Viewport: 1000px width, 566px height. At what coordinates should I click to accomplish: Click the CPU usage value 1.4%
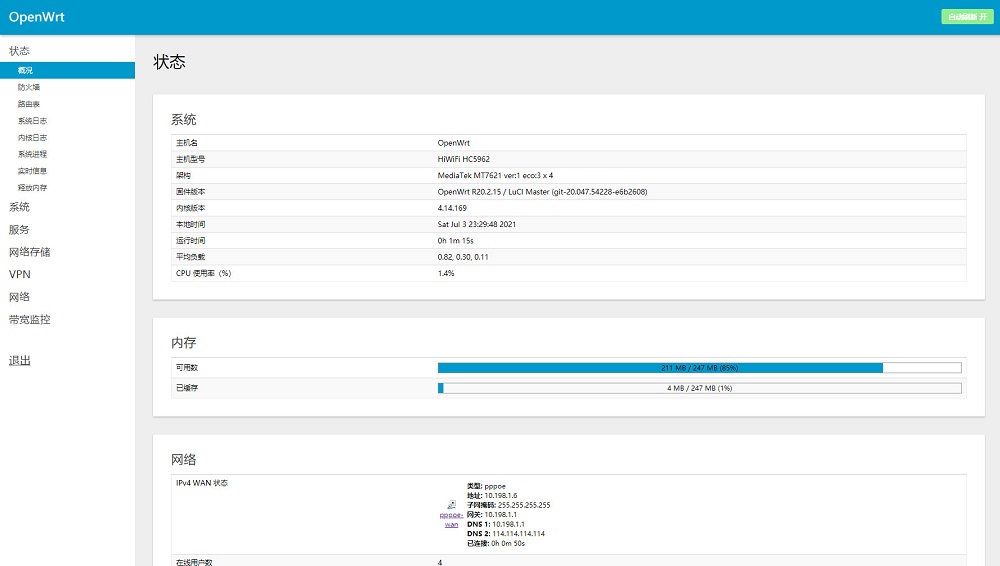pyautogui.click(x=446, y=273)
